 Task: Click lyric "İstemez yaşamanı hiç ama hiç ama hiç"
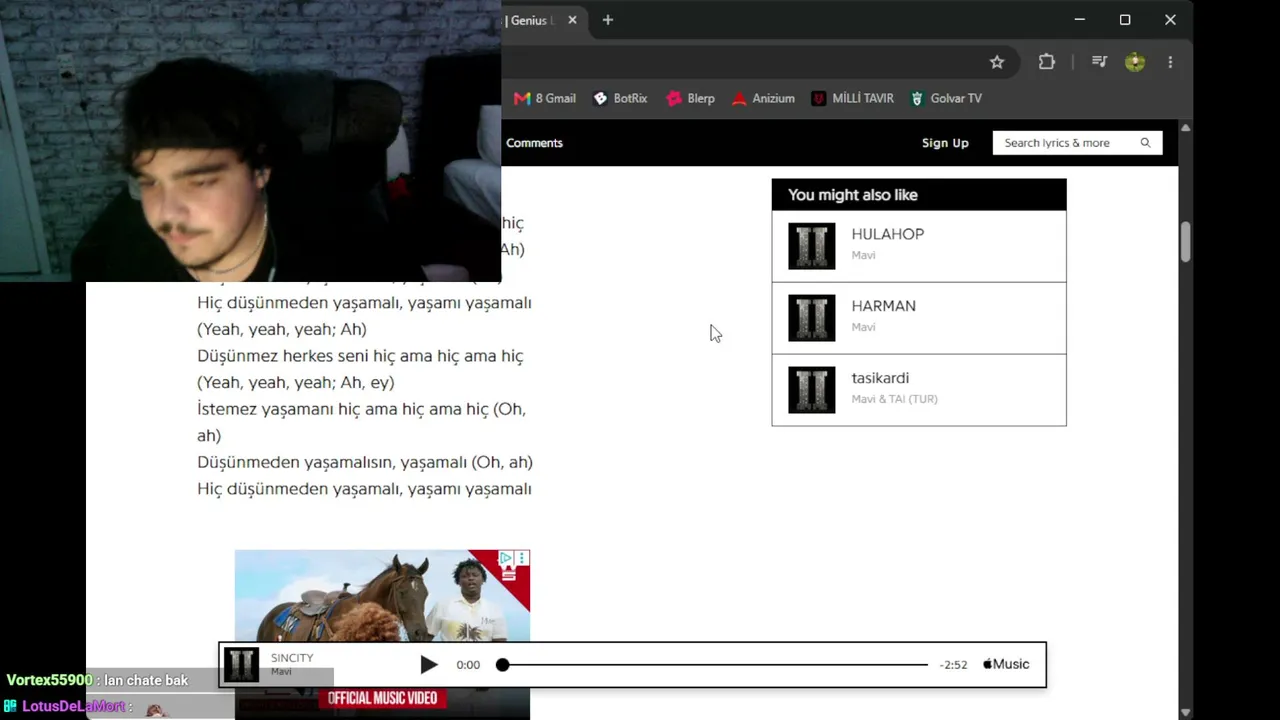(343, 409)
